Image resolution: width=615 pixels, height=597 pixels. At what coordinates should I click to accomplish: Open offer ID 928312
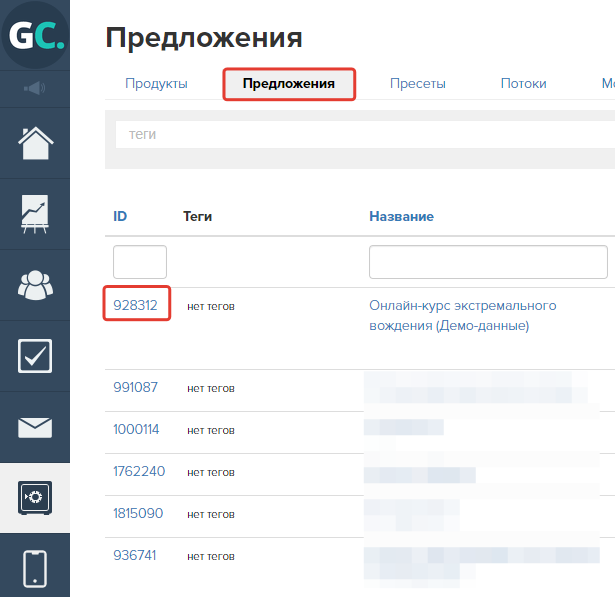pos(135,305)
